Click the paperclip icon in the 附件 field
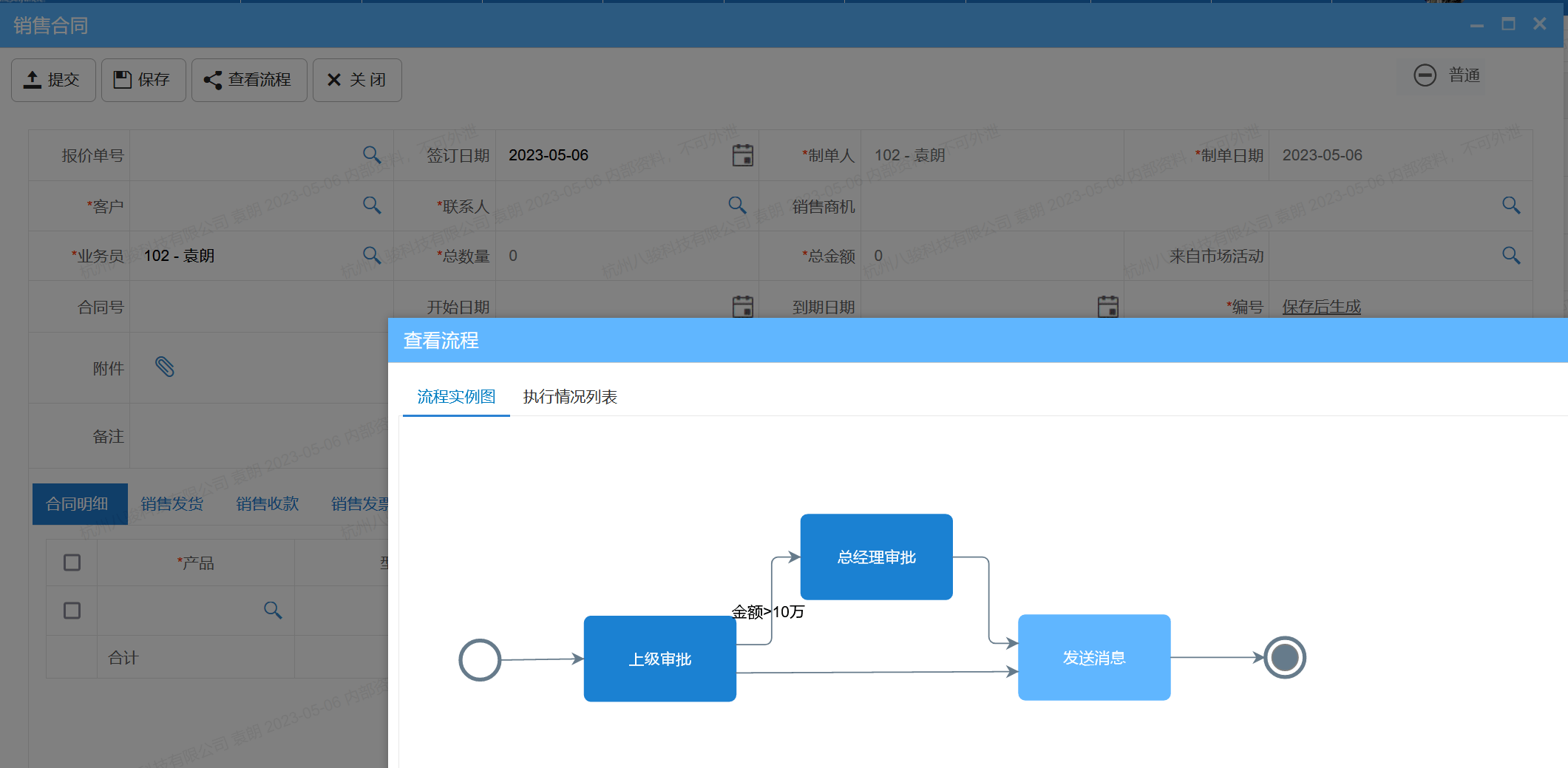Image resolution: width=1568 pixels, height=768 pixels. click(x=164, y=367)
